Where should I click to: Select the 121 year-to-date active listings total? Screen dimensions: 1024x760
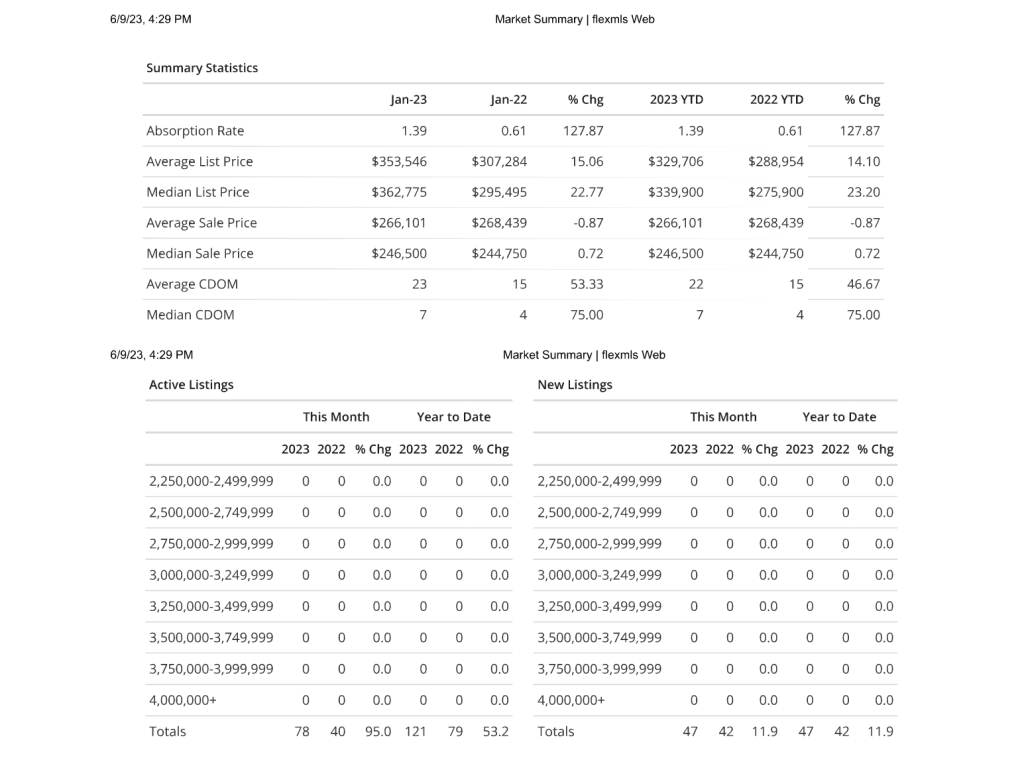click(x=414, y=732)
